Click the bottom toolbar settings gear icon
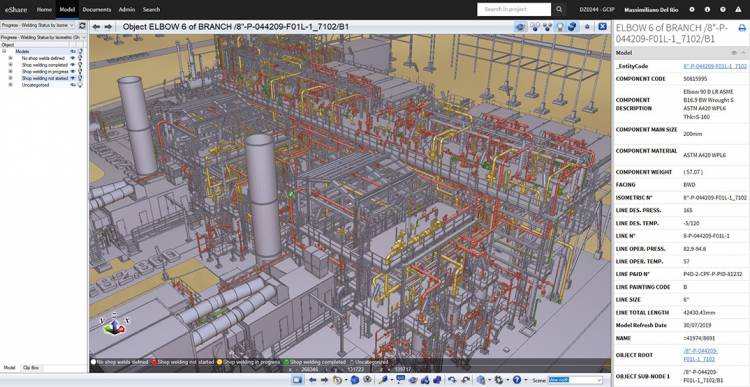750x387 pixels. (x=499, y=380)
